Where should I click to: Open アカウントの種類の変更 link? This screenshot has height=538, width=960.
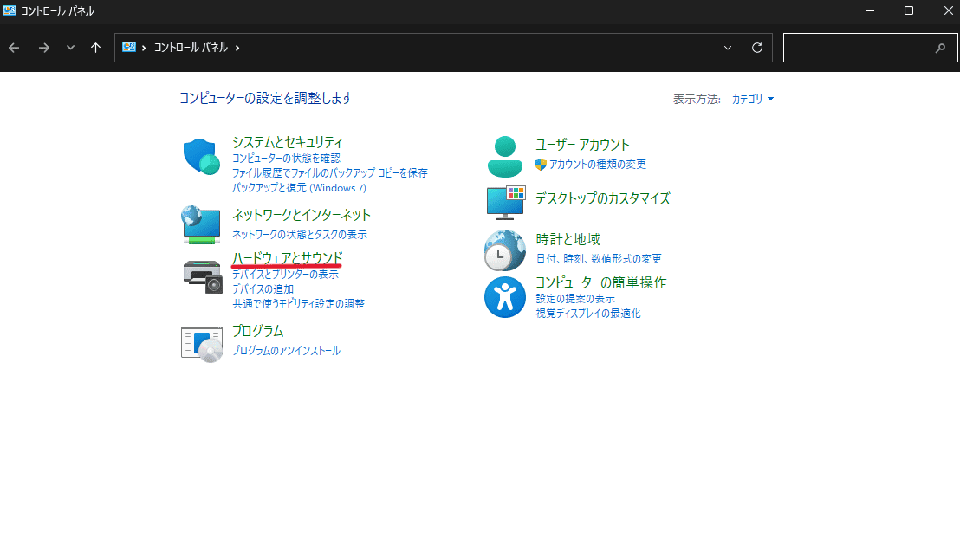tap(598, 164)
